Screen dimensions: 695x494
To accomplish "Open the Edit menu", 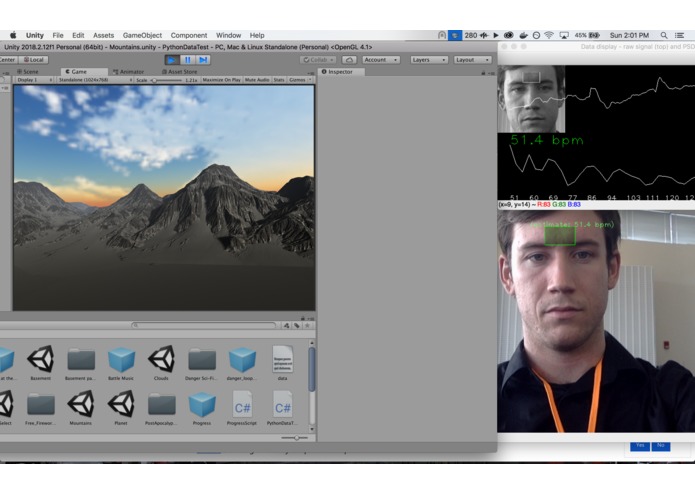I will click(78, 35).
